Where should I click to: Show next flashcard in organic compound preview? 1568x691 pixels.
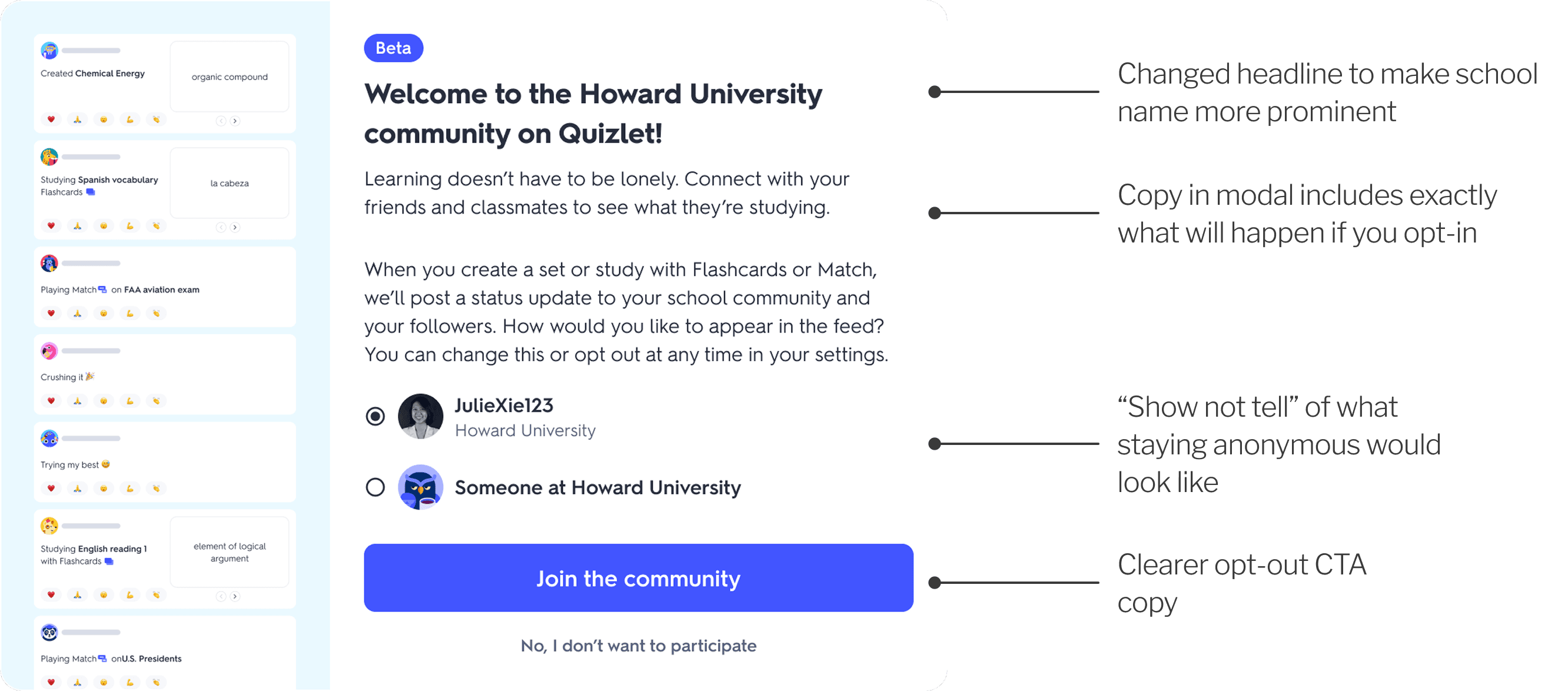[x=235, y=121]
